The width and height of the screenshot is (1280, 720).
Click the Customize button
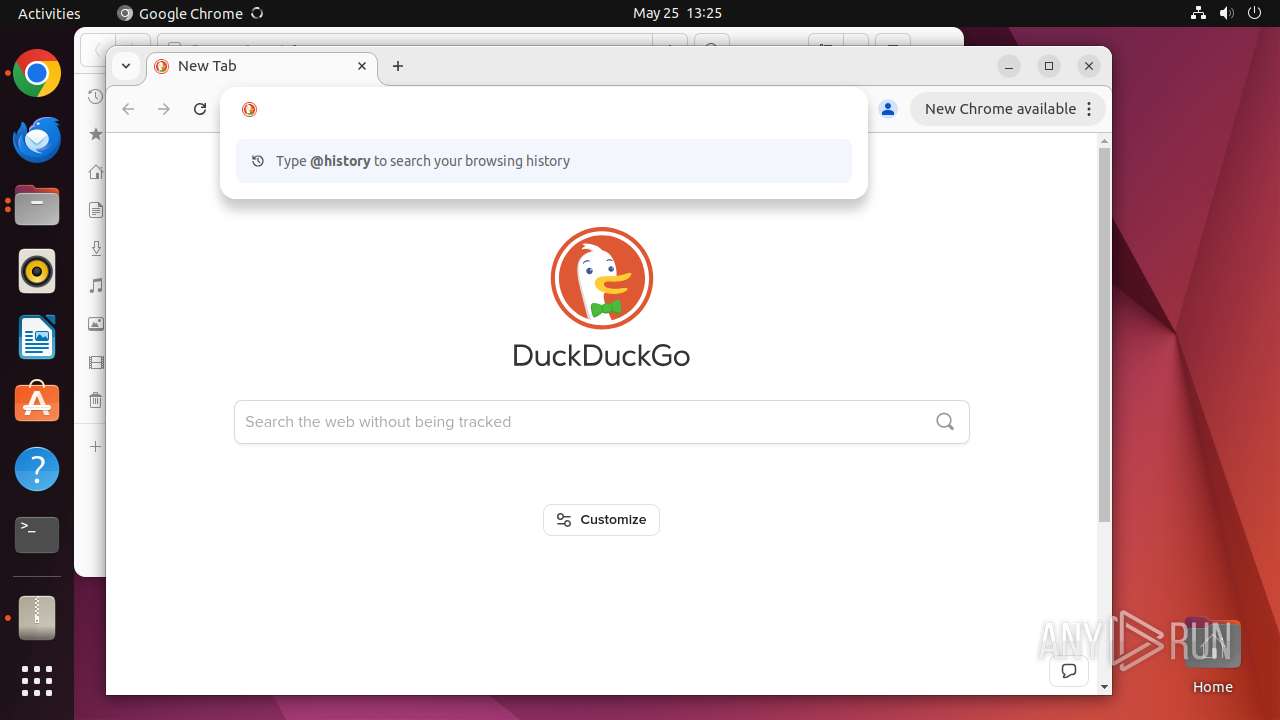point(601,520)
